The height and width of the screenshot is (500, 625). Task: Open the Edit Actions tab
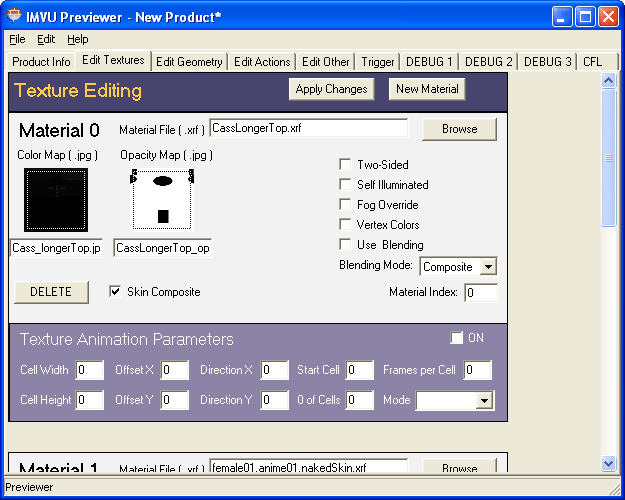pos(262,62)
